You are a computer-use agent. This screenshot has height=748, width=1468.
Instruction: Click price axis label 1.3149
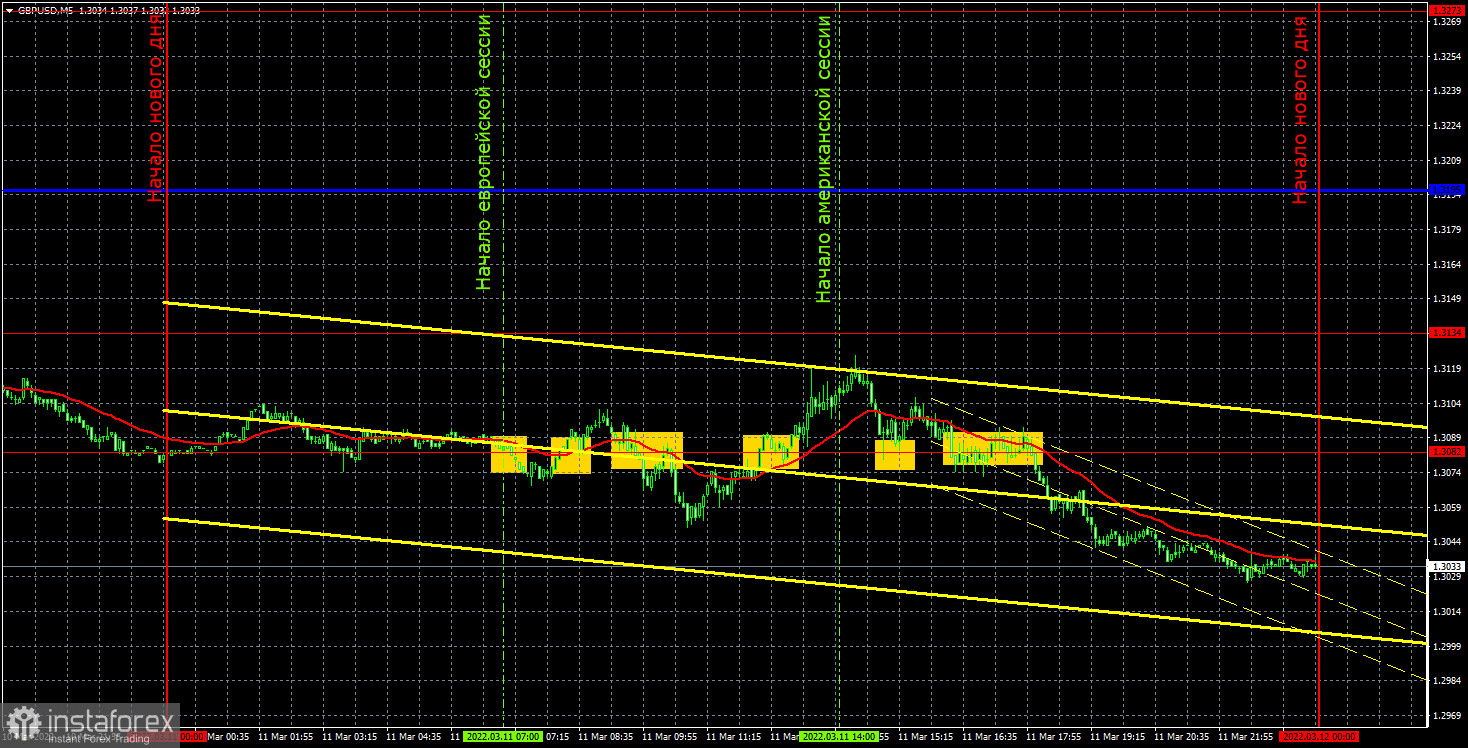click(x=1447, y=299)
